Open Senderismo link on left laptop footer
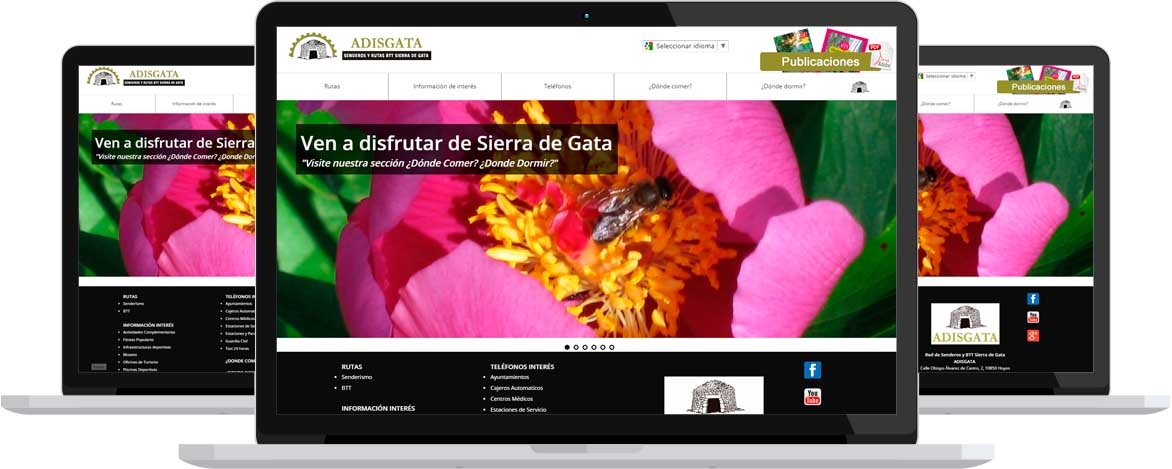Screen dimensions: 1172x469 (x=134, y=304)
